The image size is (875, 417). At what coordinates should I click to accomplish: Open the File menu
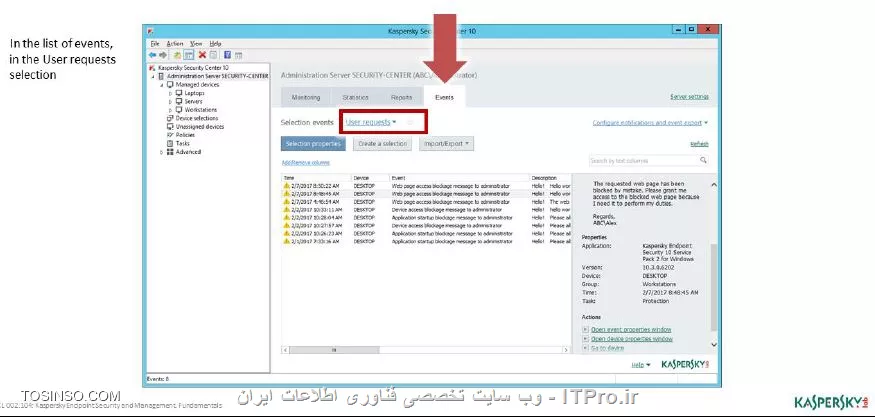[155, 44]
